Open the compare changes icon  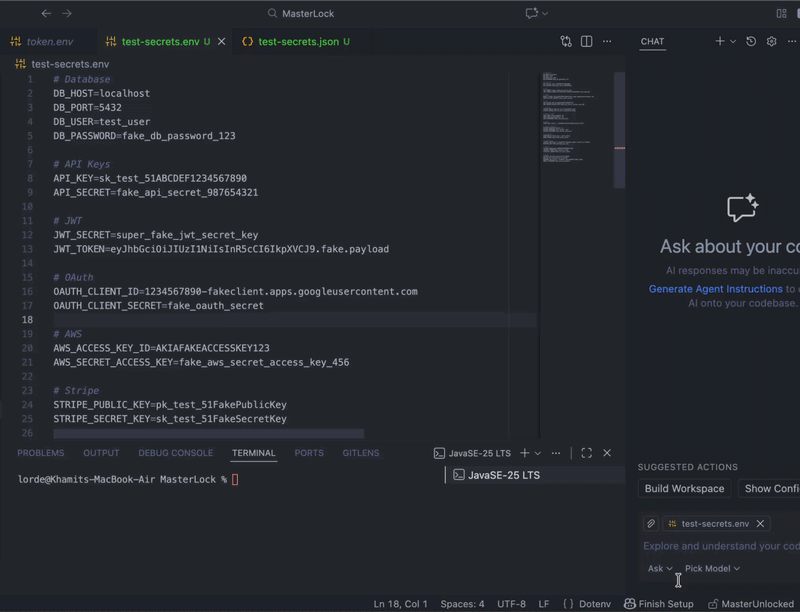pos(566,41)
